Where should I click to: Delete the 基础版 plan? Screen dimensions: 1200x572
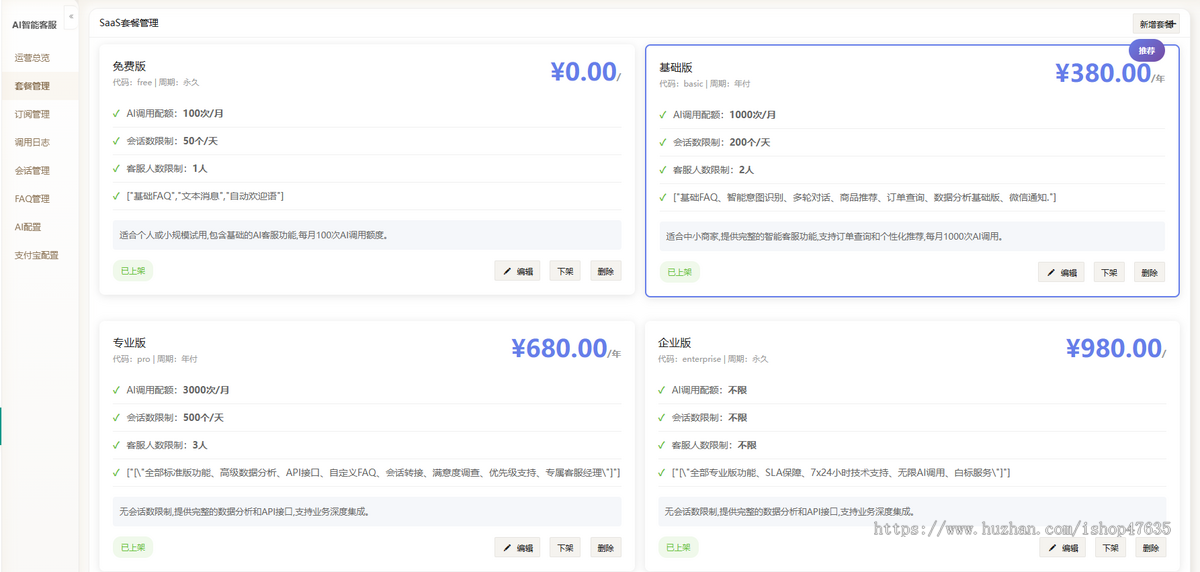pyautogui.click(x=1149, y=272)
